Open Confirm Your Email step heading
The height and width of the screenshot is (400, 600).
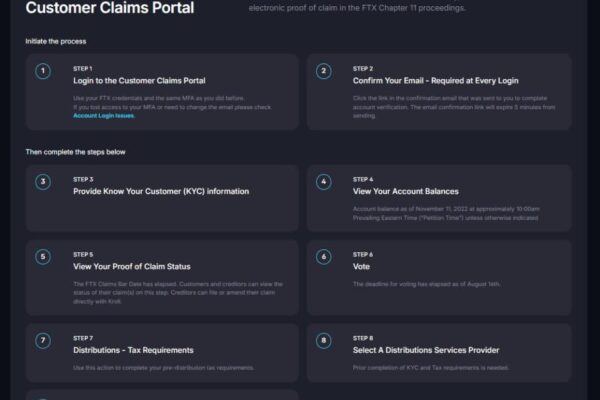coord(435,81)
